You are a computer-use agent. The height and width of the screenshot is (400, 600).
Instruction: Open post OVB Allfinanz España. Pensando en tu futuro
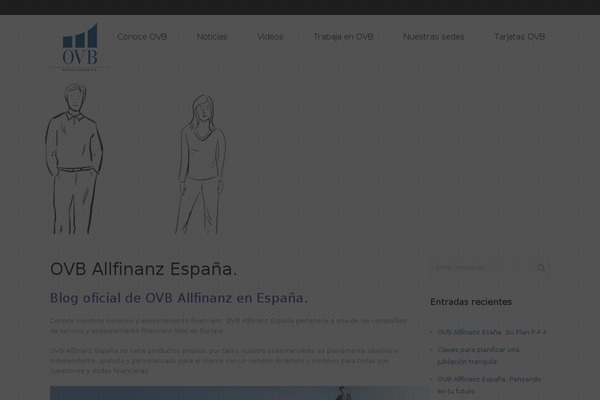(489, 385)
